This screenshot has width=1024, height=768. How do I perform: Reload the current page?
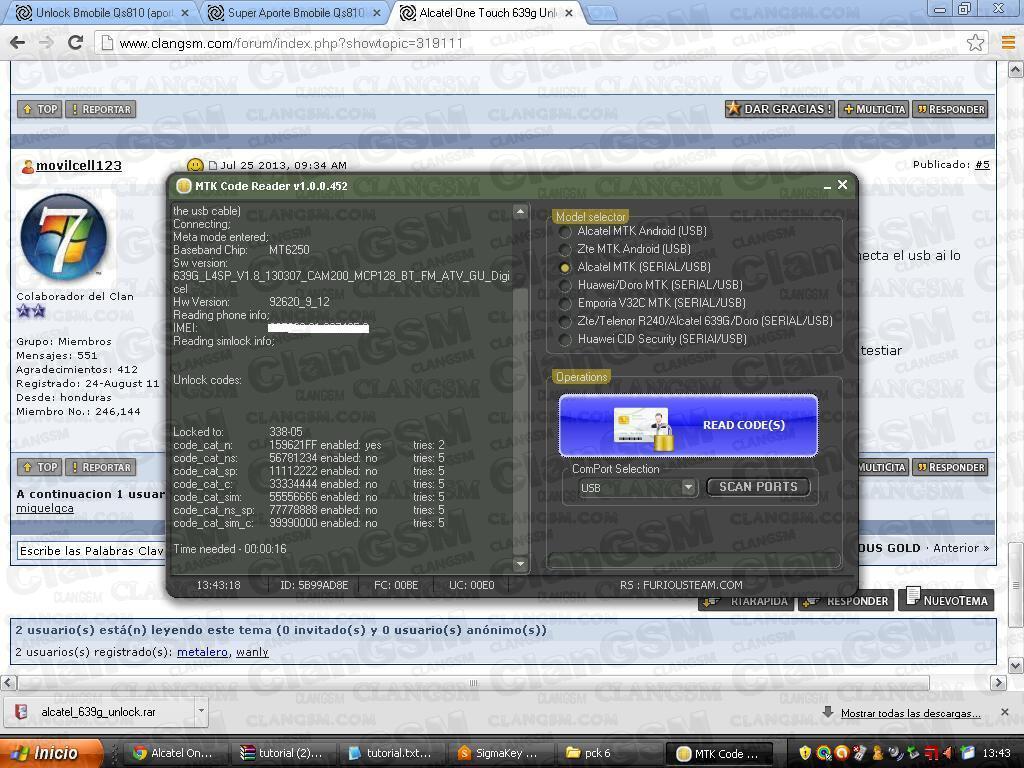tap(76, 43)
